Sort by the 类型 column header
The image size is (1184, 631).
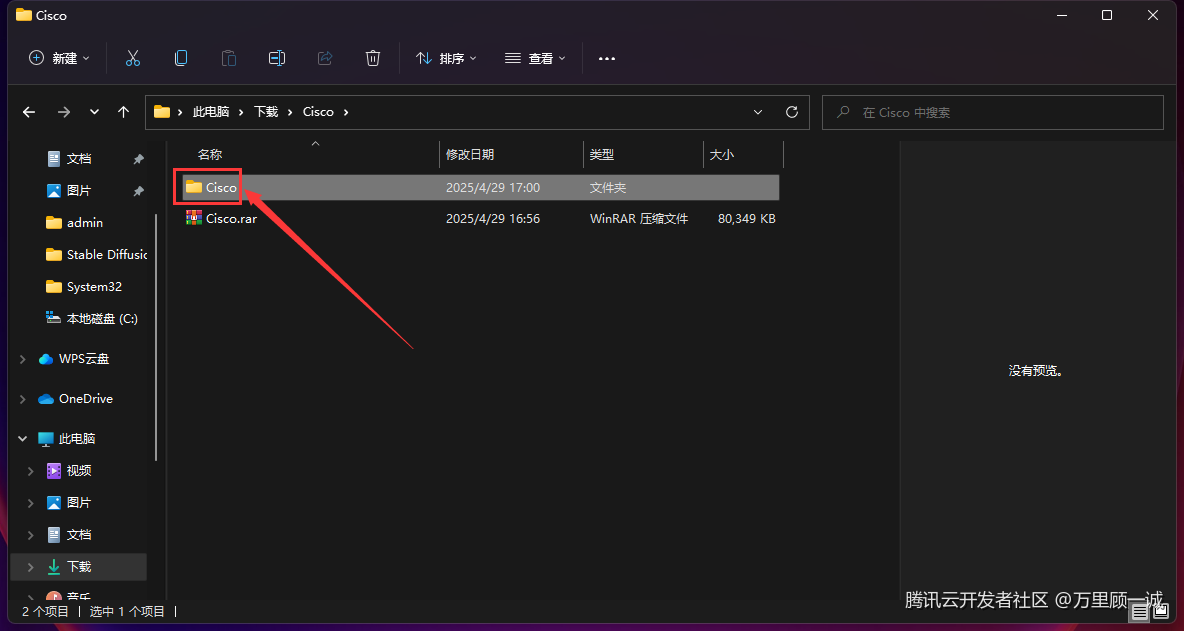(x=602, y=155)
